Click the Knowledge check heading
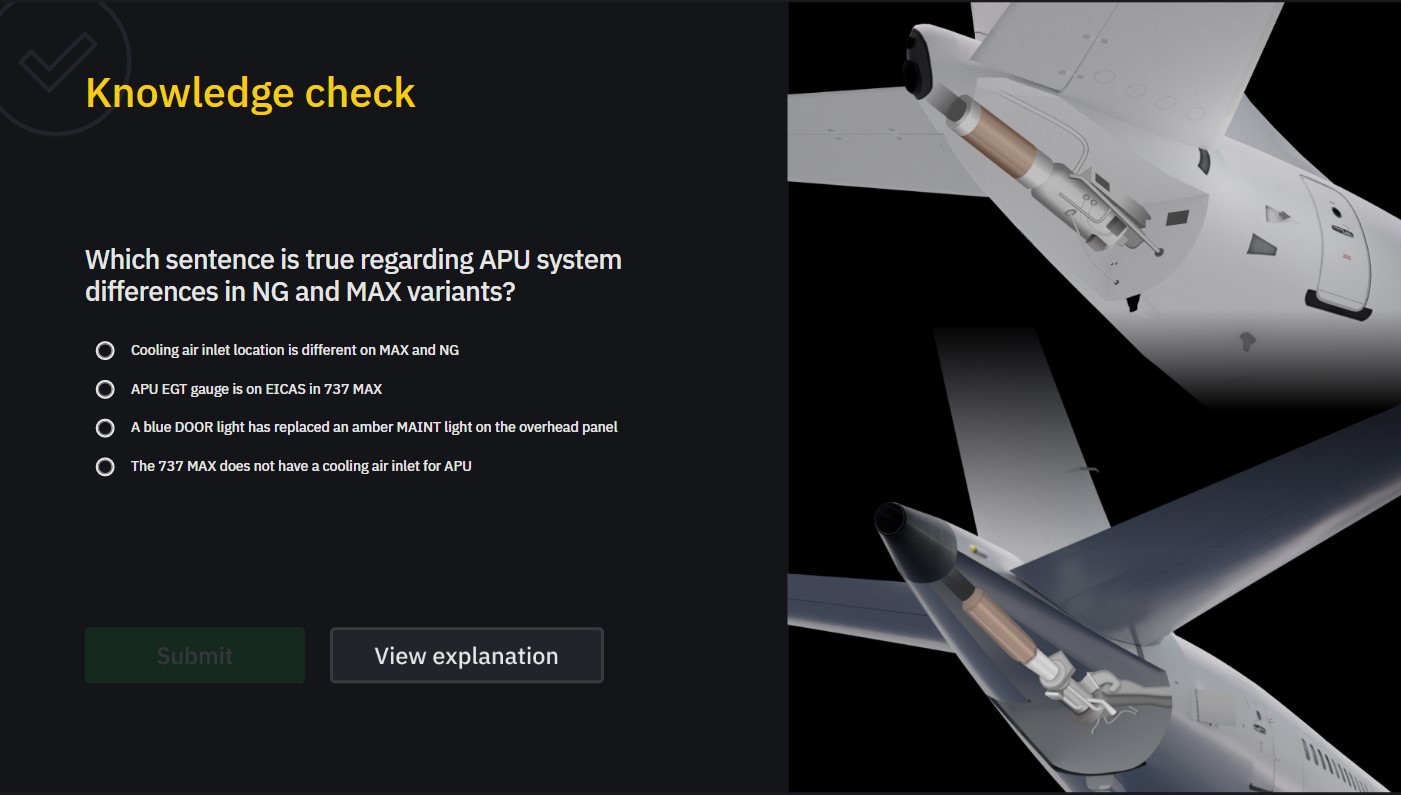Viewport: 1401px width, 795px height. coord(250,93)
